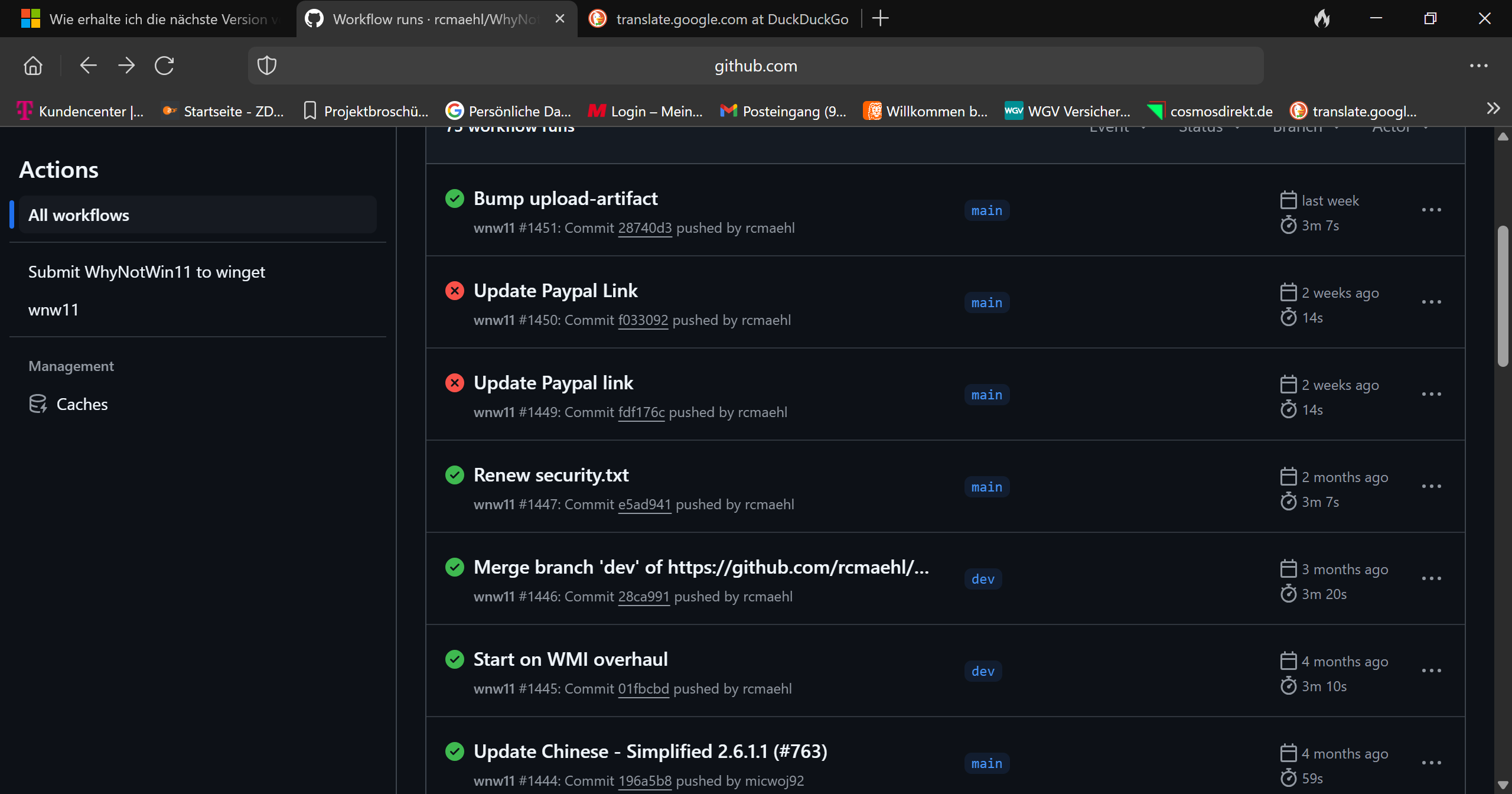Open Startseite - ZD bookmark
Screen dimensions: 1512x794
tap(223, 111)
